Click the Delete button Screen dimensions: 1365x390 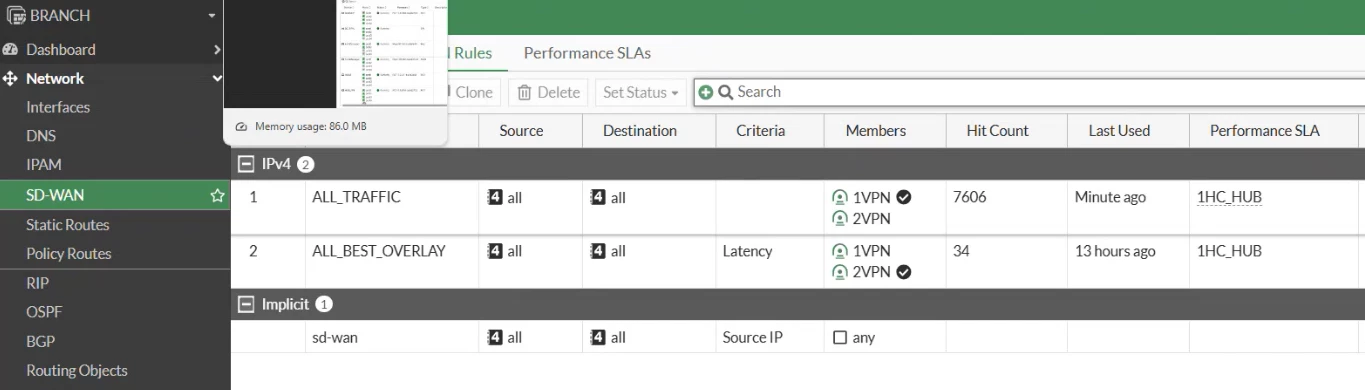pos(548,92)
